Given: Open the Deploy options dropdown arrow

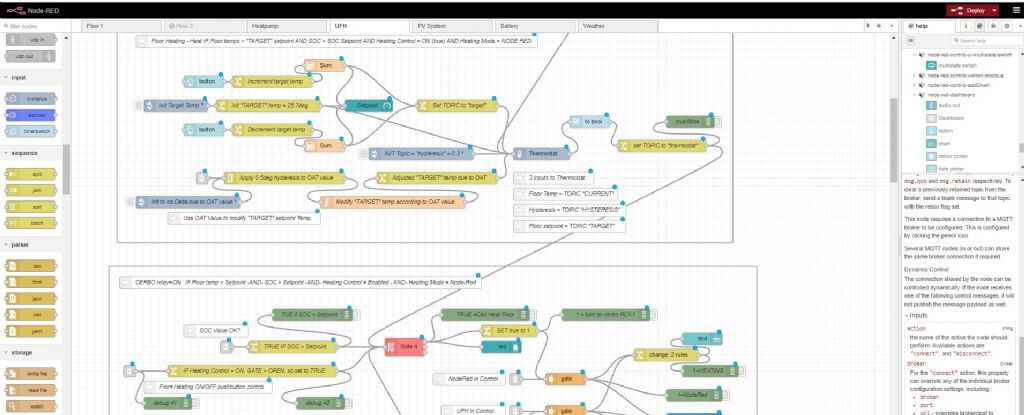Looking at the screenshot, I should [995, 10].
